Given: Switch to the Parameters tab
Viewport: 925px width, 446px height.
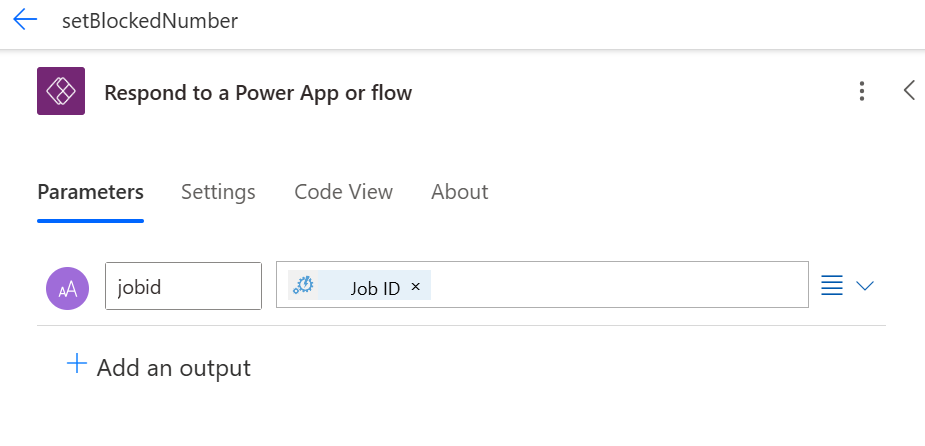Looking at the screenshot, I should point(90,192).
